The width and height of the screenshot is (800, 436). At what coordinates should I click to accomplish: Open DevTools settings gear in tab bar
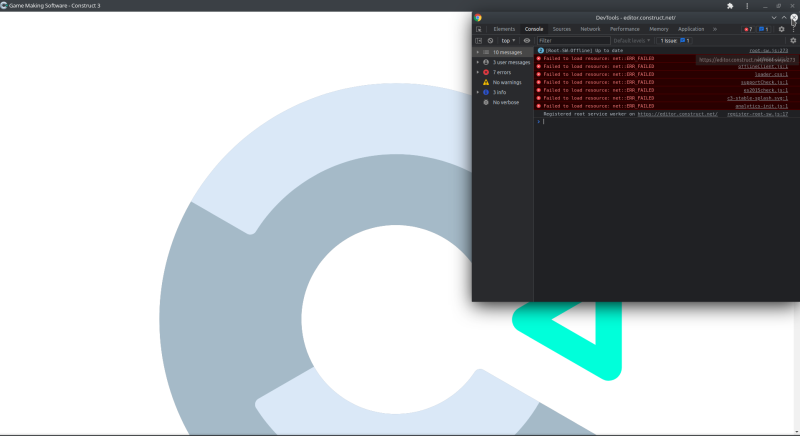coord(781,29)
